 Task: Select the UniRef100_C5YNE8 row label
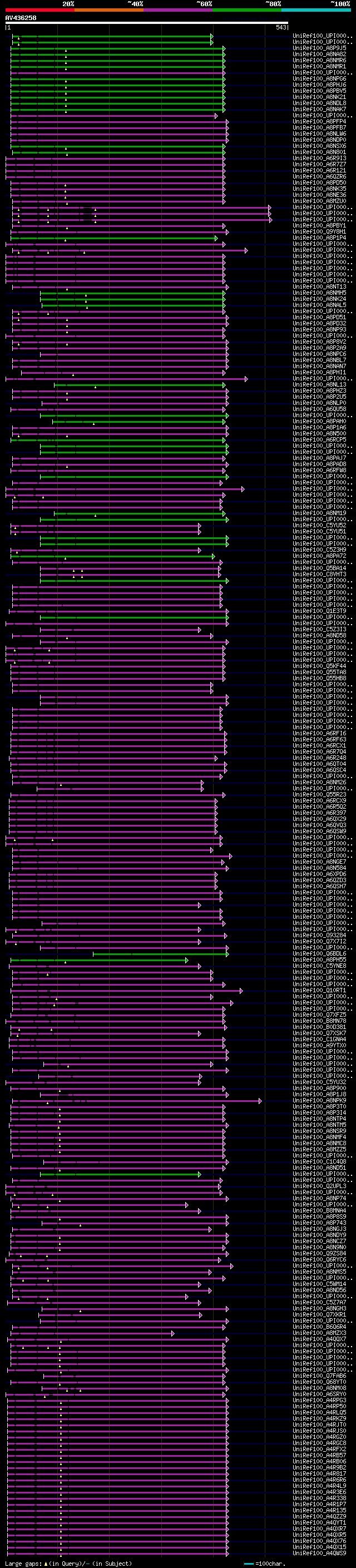[319, 966]
